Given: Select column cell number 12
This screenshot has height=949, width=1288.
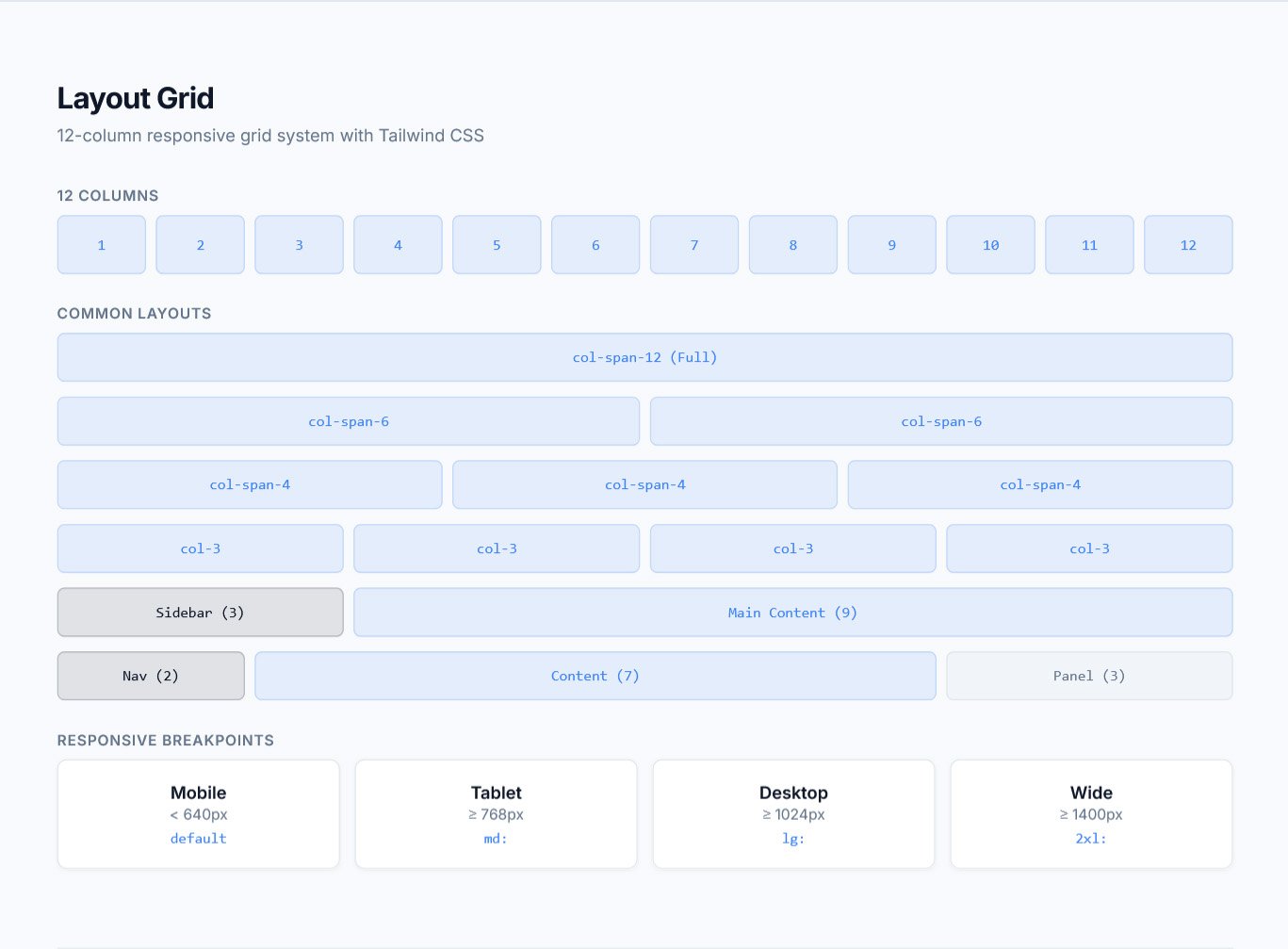Looking at the screenshot, I should [1187, 245].
